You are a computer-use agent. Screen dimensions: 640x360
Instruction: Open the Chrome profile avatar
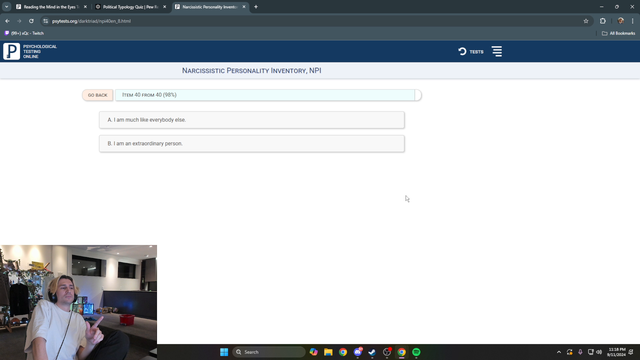tap(620, 21)
